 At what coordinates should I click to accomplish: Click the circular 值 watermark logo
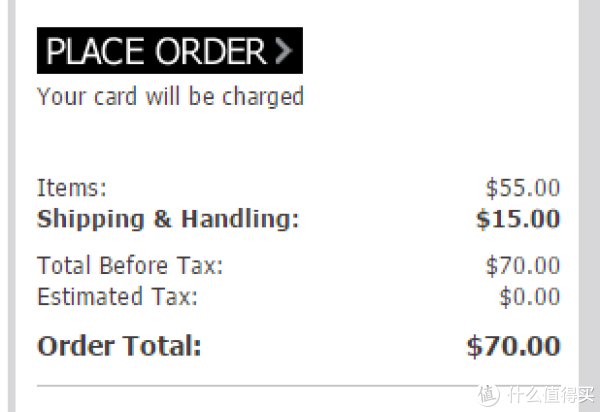pos(488,394)
